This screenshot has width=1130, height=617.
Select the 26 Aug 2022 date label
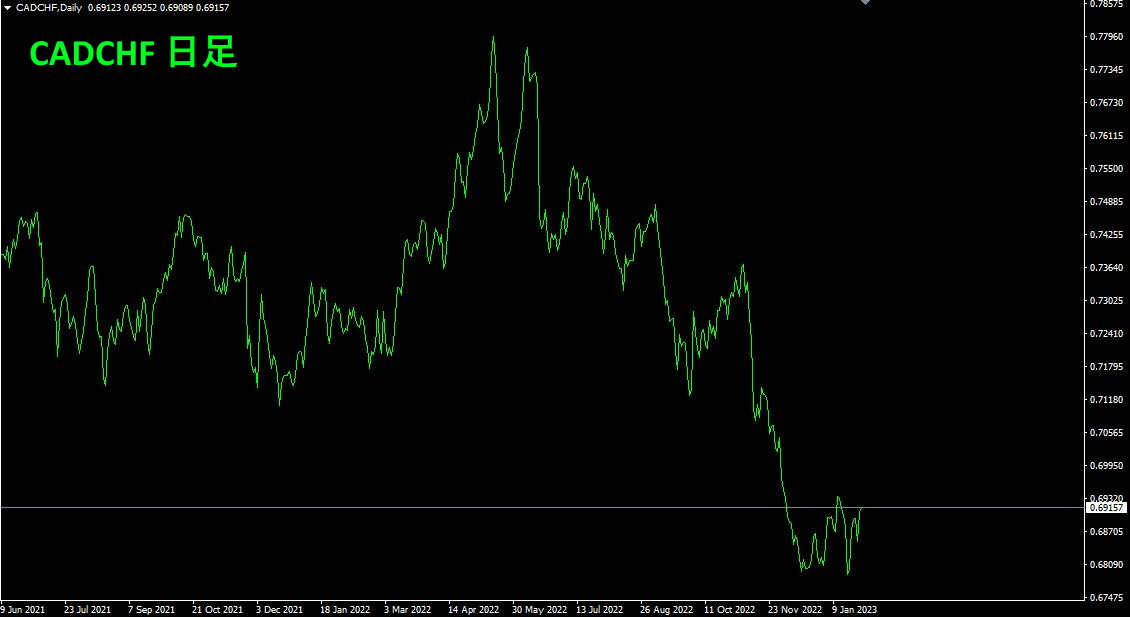pos(667,610)
